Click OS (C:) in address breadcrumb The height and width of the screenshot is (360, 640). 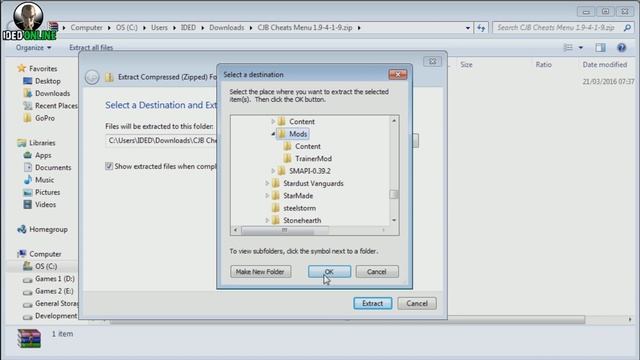pos(127,28)
